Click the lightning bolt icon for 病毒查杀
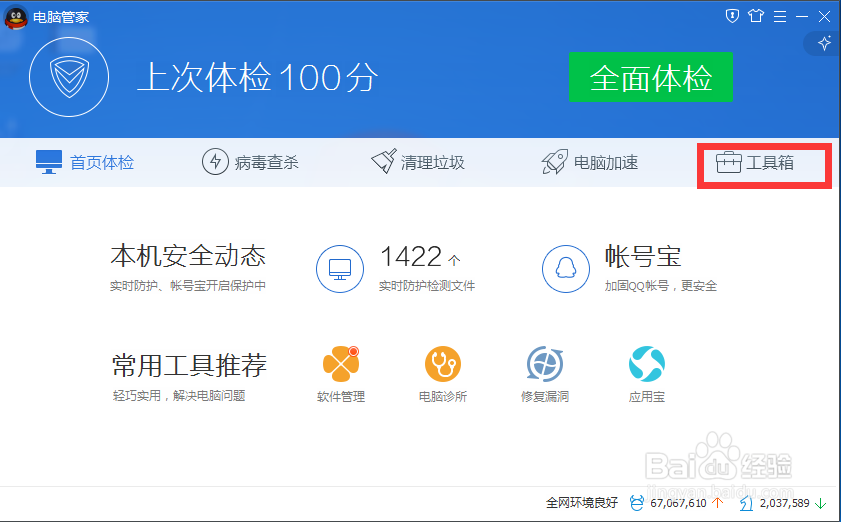Image resolution: width=841 pixels, height=522 pixels. [x=215, y=161]
